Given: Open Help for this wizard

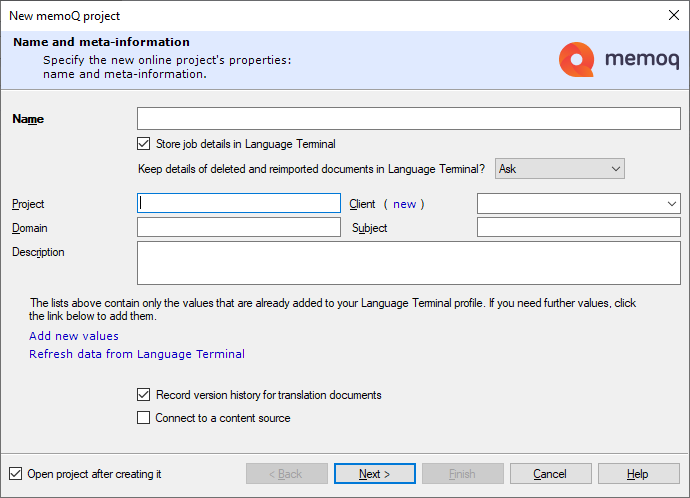Looking at the screenshot, I should [638, 474].
